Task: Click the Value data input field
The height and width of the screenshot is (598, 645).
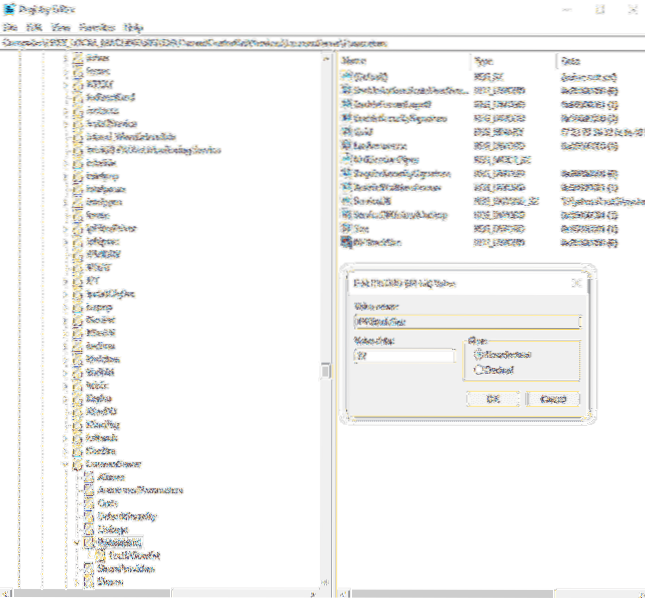Action: pos(403,355)
